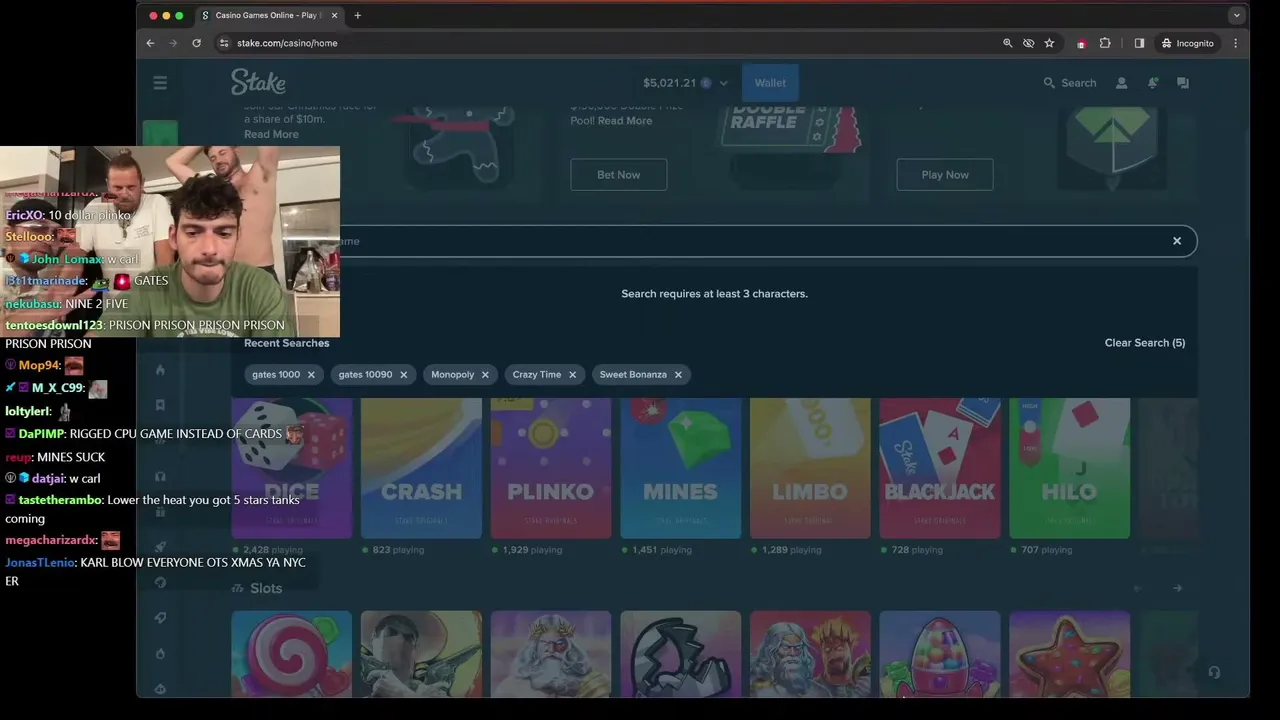Viewport: 1280px width, 720px height.
Task: Reload the page
Action: 196,43
